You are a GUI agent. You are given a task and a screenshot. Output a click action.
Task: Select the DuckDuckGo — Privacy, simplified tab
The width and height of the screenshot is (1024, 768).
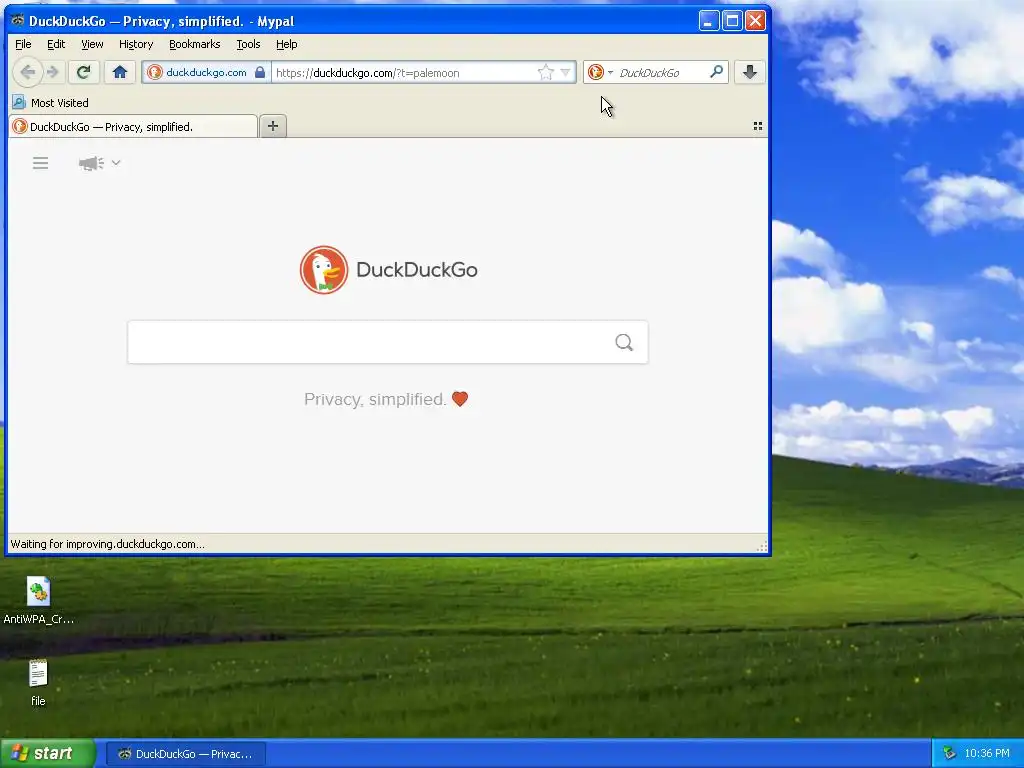click(x=133, y=127)
